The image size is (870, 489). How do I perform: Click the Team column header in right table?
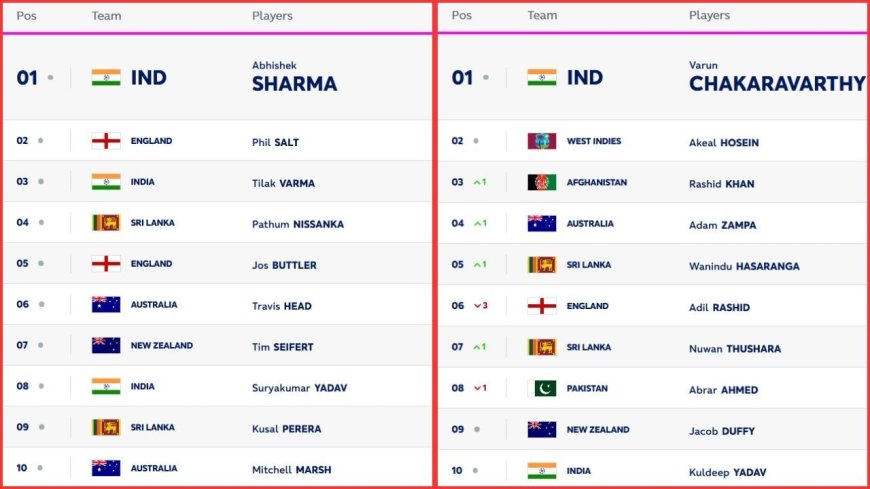(542, 16)
